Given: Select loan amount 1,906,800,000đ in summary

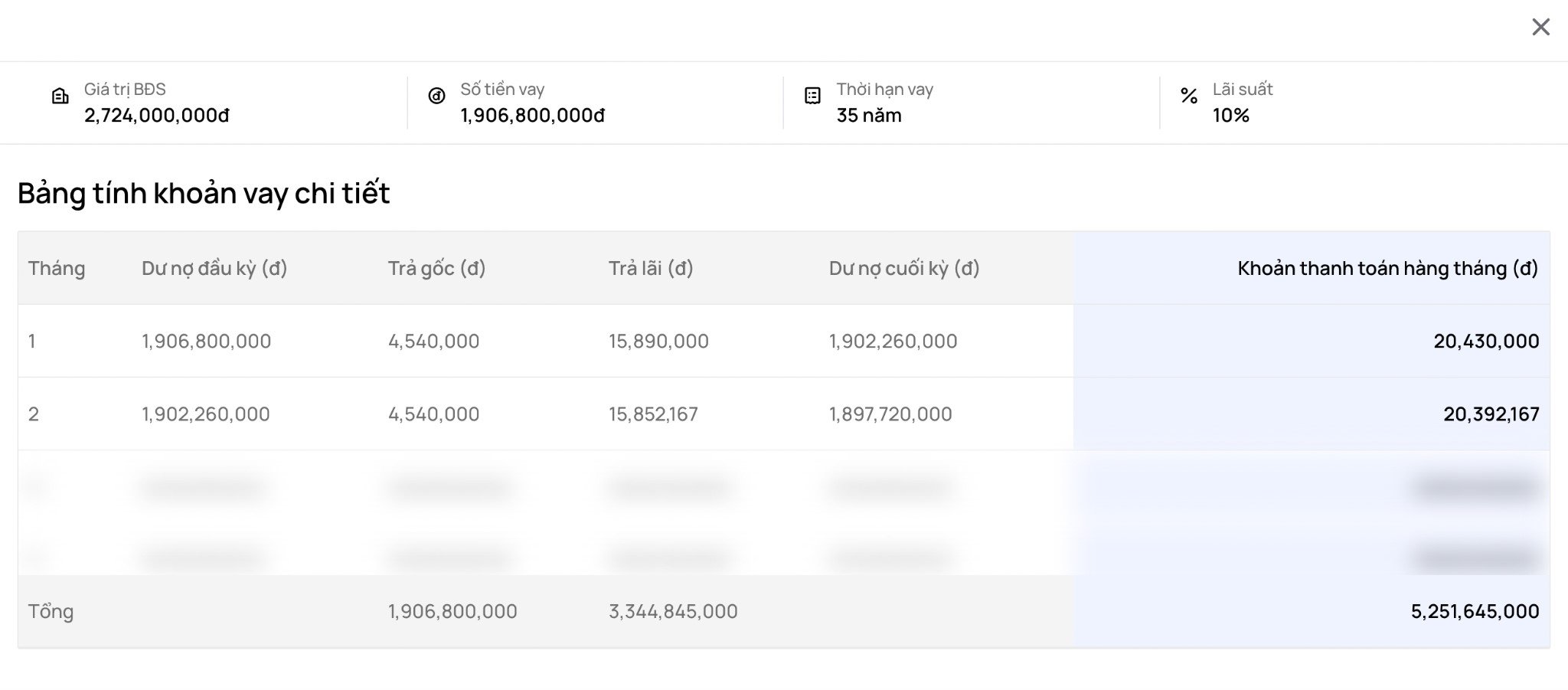Looking at the screenshot, I should click(x=533, y=116).
